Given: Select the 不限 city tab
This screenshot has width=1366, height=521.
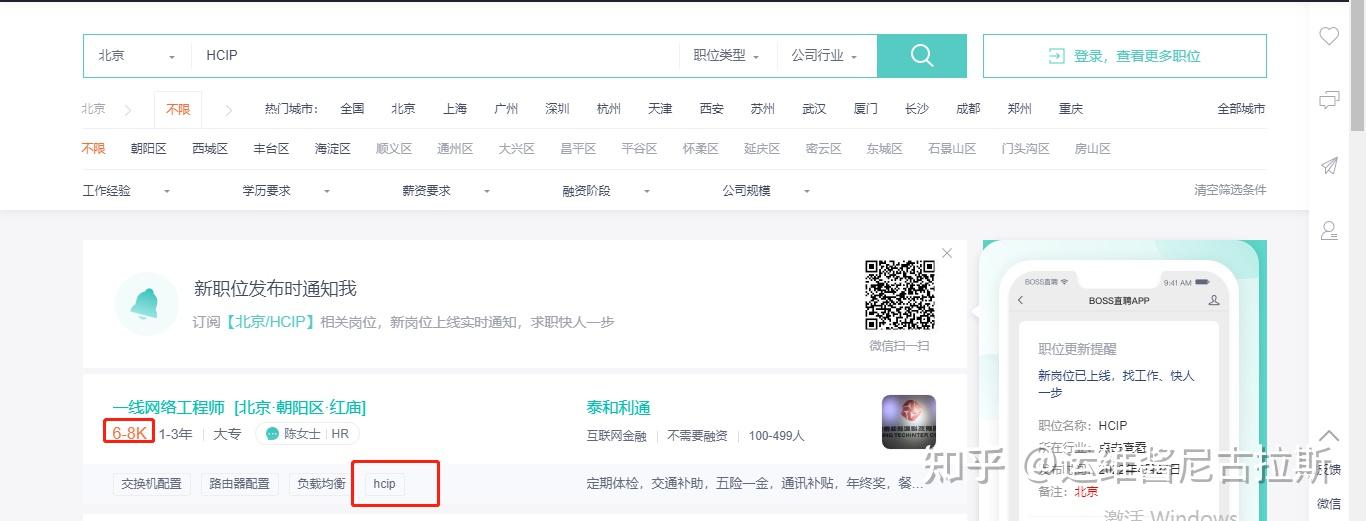Looking at the screenshot, I should (x=178, y=109).
